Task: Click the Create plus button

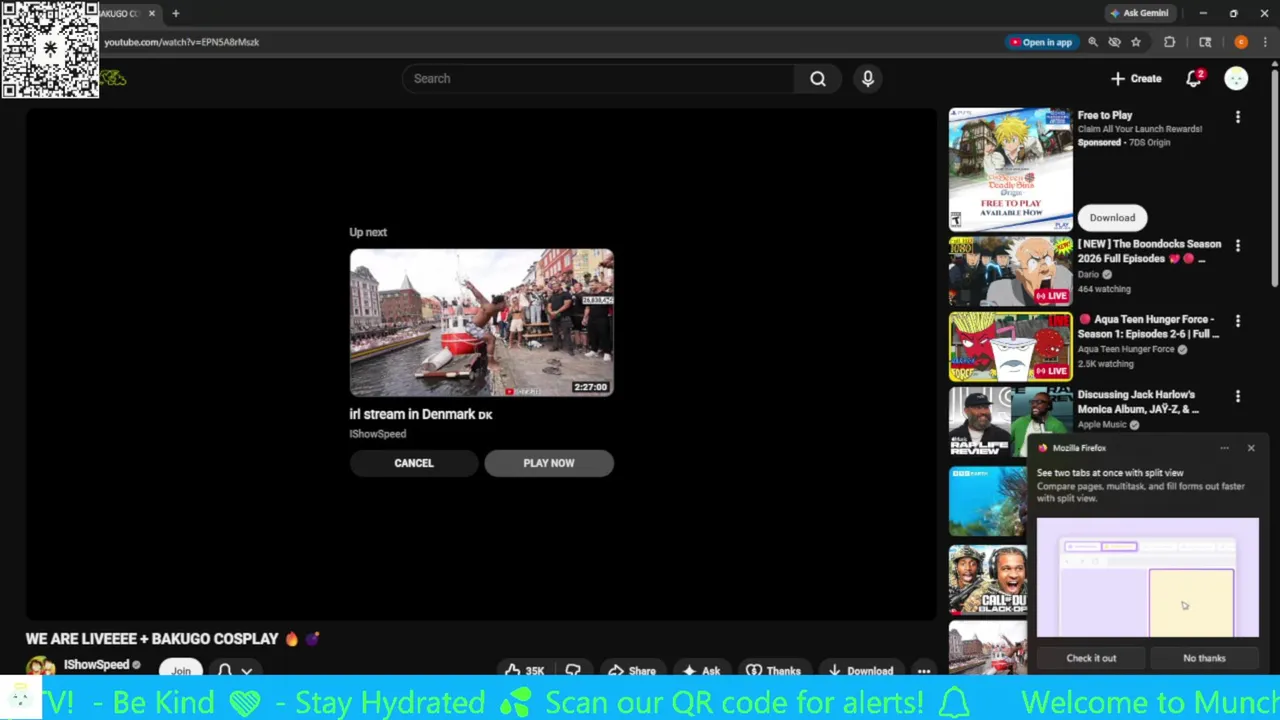Action: pyautogui.click(x=1136, y=79)
